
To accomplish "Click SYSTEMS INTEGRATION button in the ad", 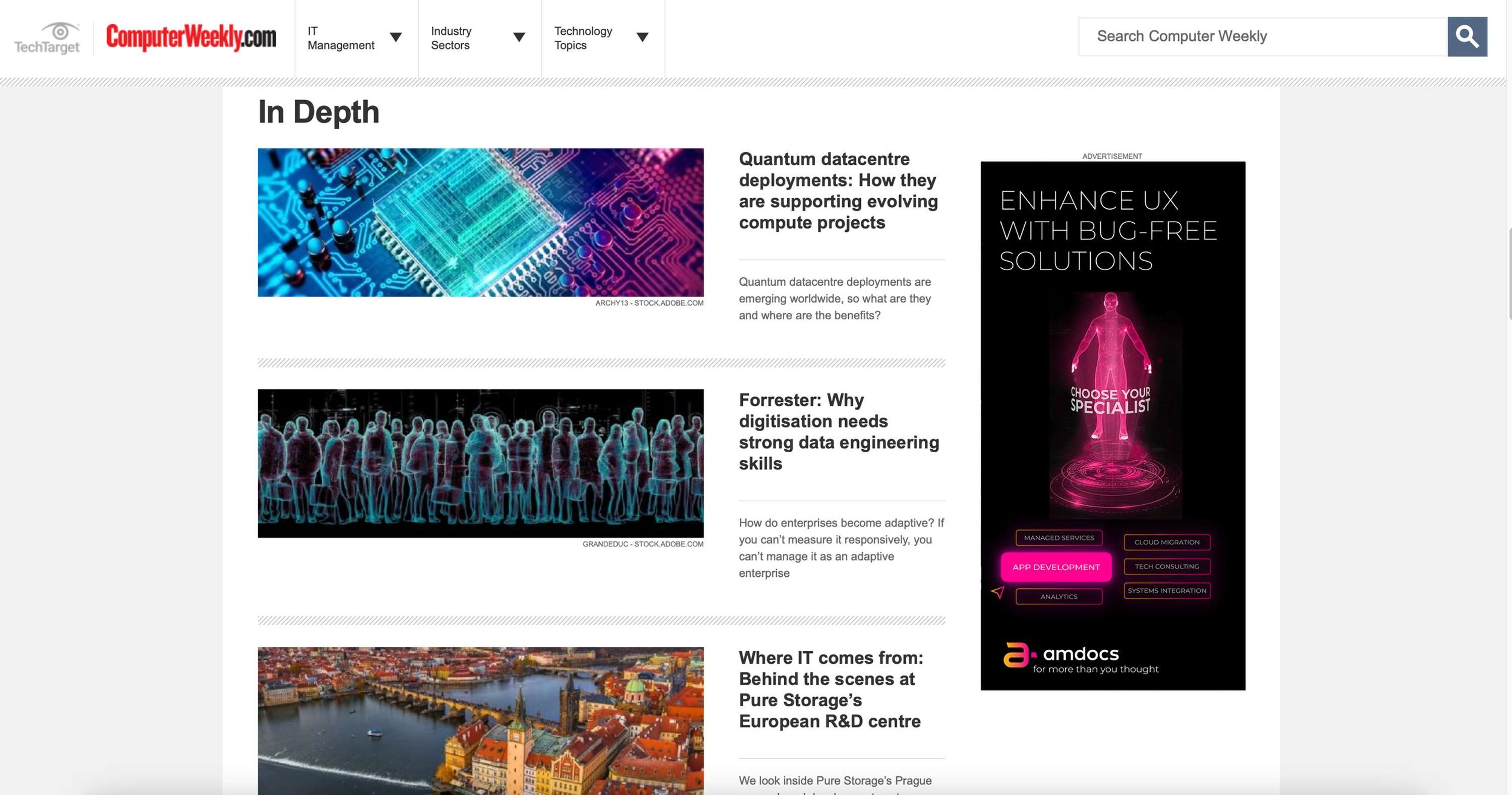I will pyautogui.click(x=1167, y=591).
